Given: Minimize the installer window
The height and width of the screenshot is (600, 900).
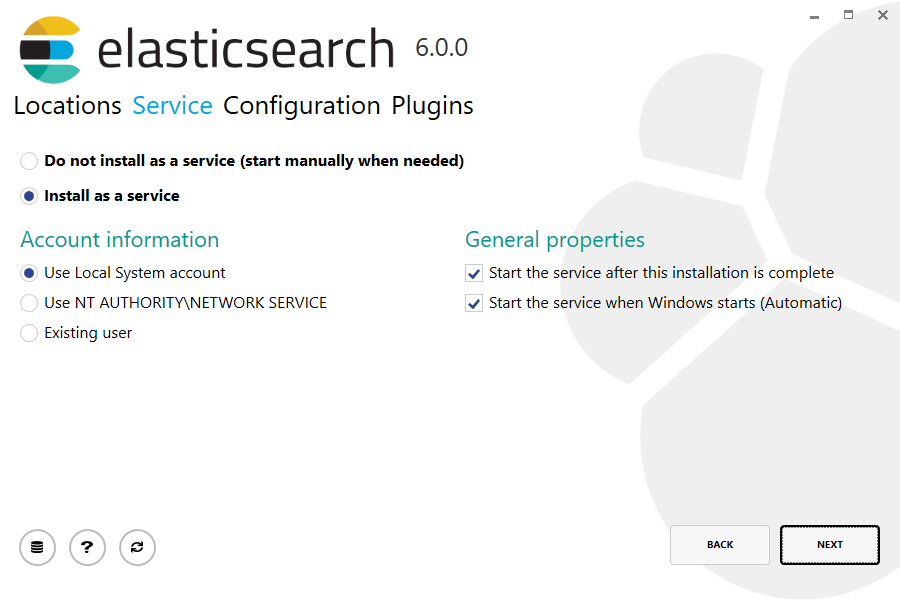Looking at the screenshot, I should pos(815,15).
